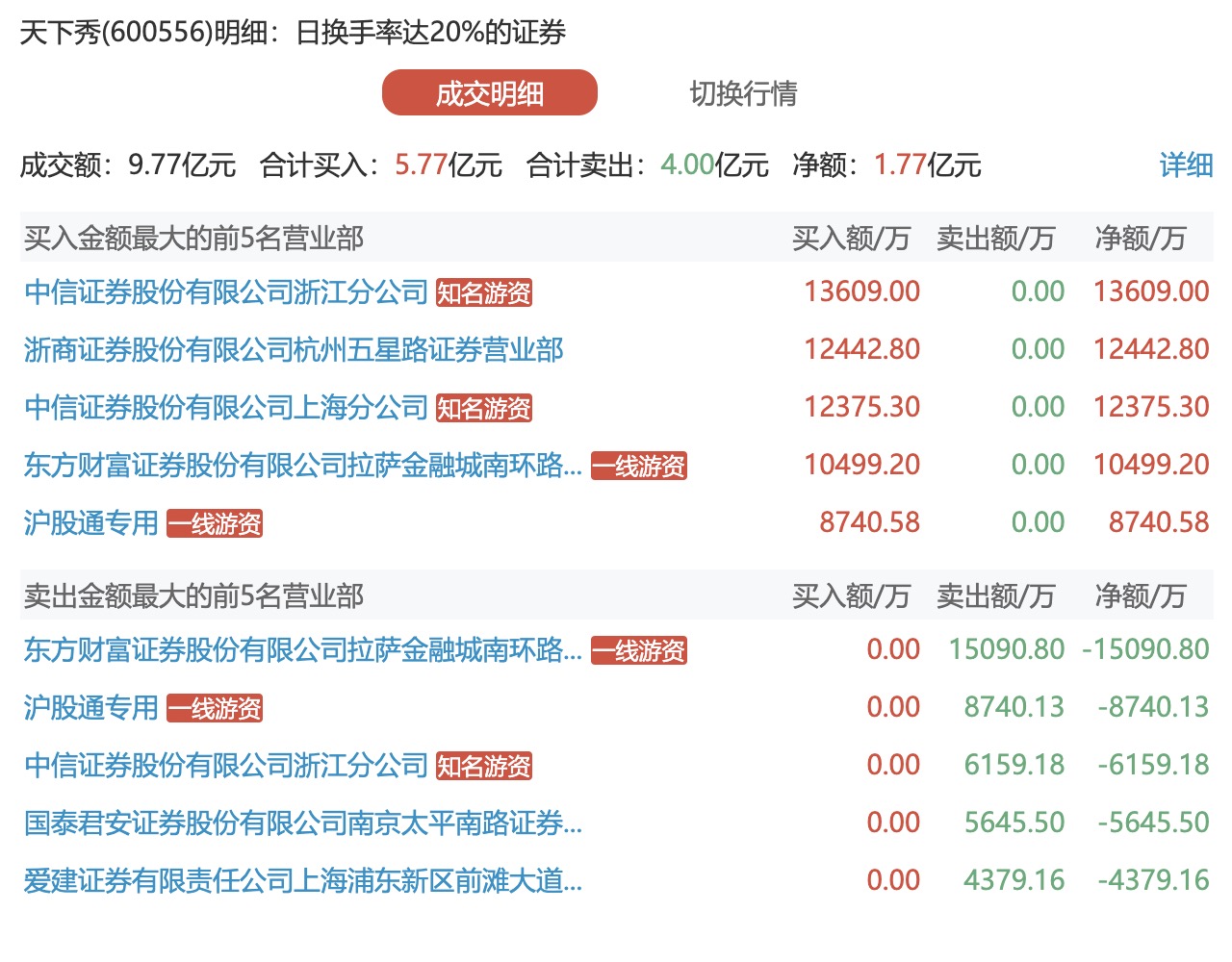
Task: Switch to the 切换行情 tab
Action: click(x=743, y=93)
